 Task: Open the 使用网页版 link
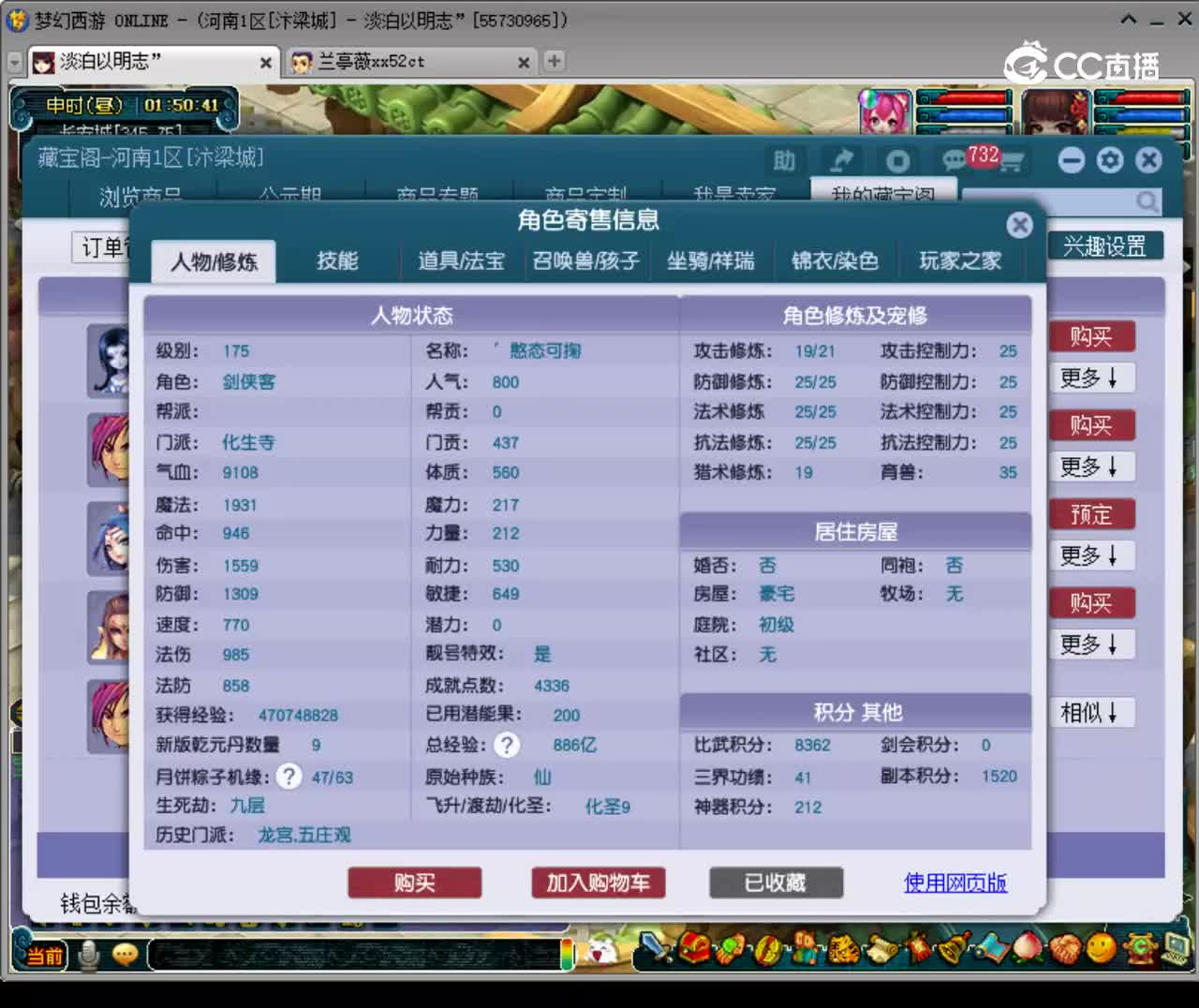pos(955,882)
